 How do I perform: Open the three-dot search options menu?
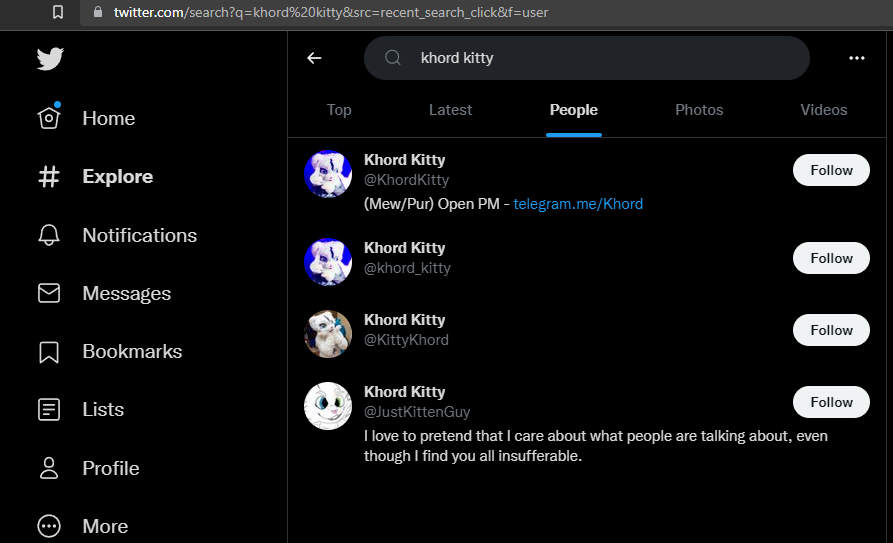(857, 58)
